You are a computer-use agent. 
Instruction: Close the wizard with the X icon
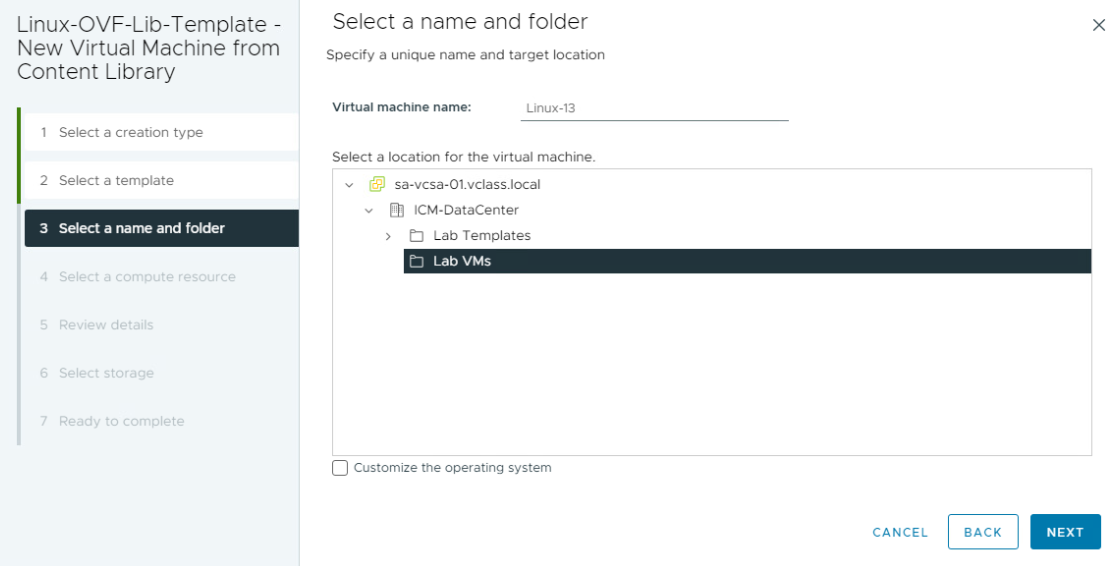pyautogui.click(x=1098, y=25)
